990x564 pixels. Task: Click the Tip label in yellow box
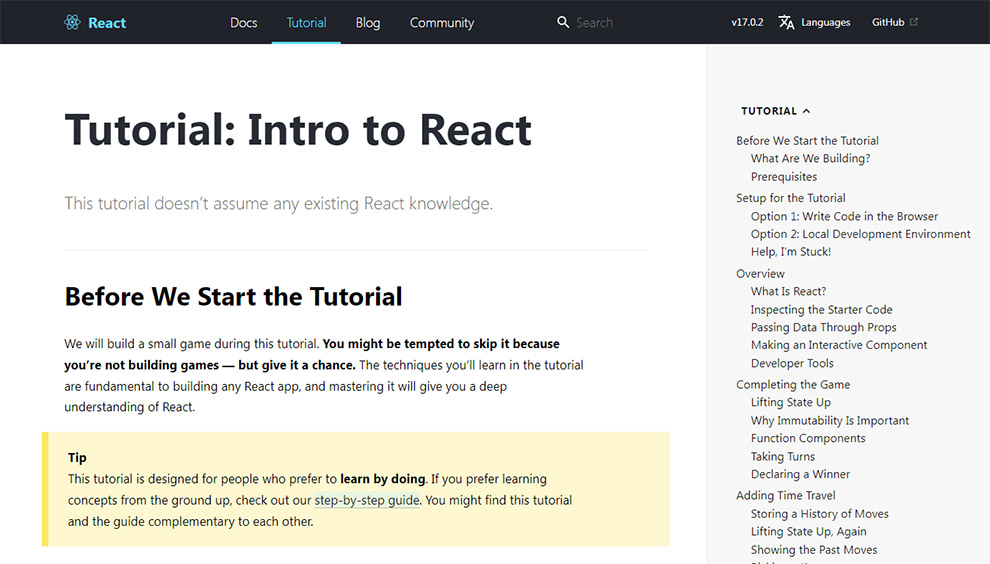click(x=77, y=458)
